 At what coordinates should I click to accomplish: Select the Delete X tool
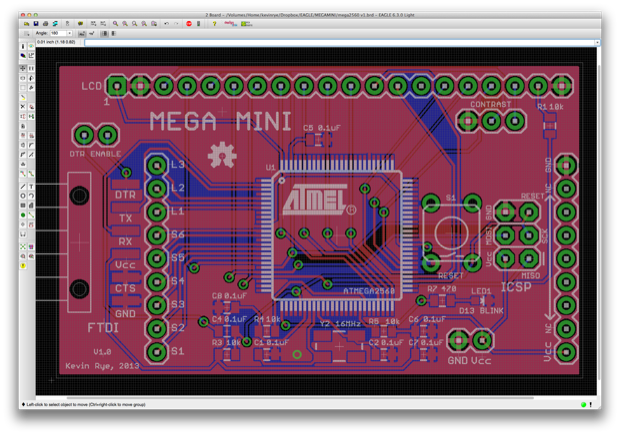pyautogui.click(x=23, y=107)
